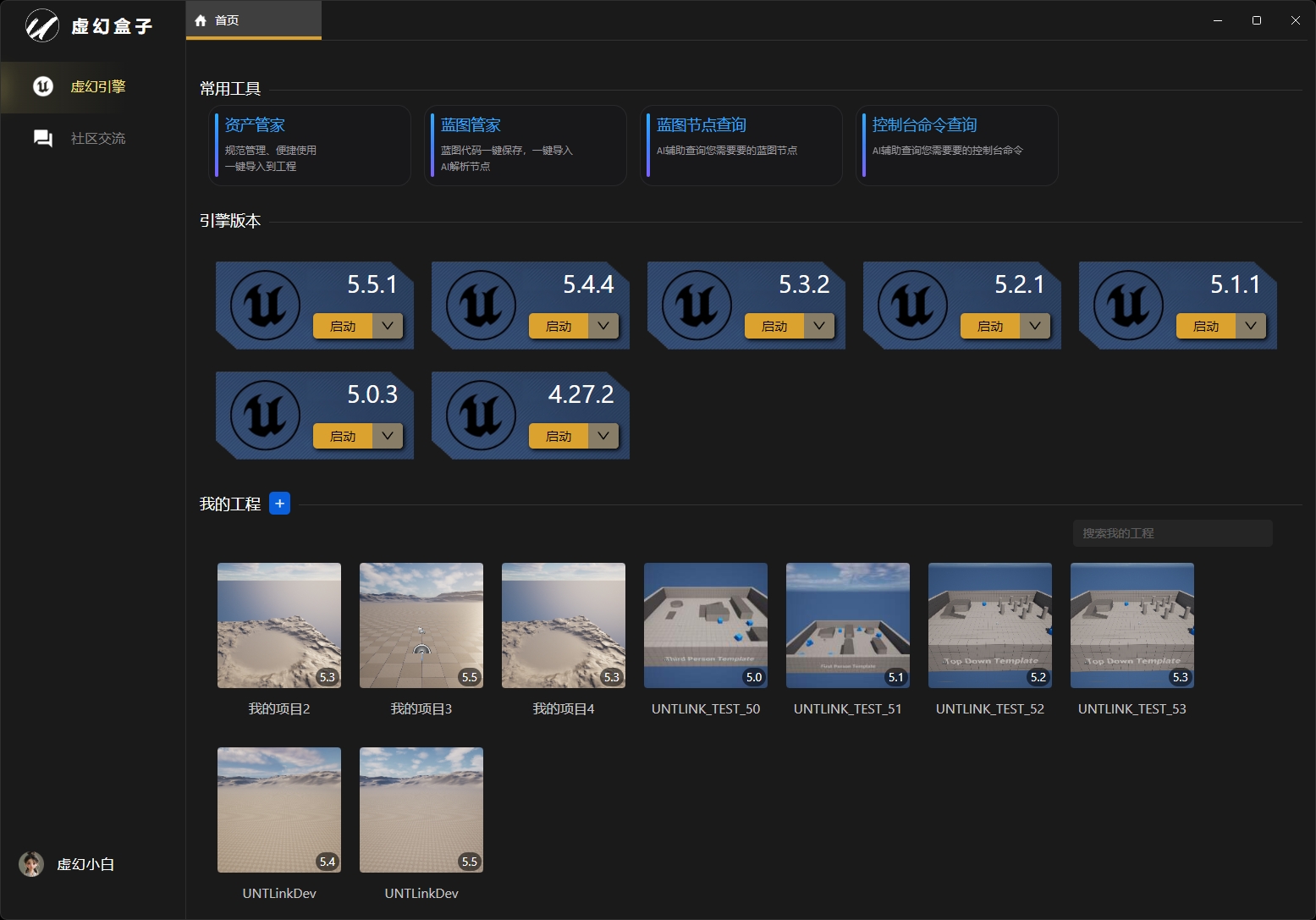
Task: Click the Unreal logo on 4.27.2 card
Action: pos(481,416)
